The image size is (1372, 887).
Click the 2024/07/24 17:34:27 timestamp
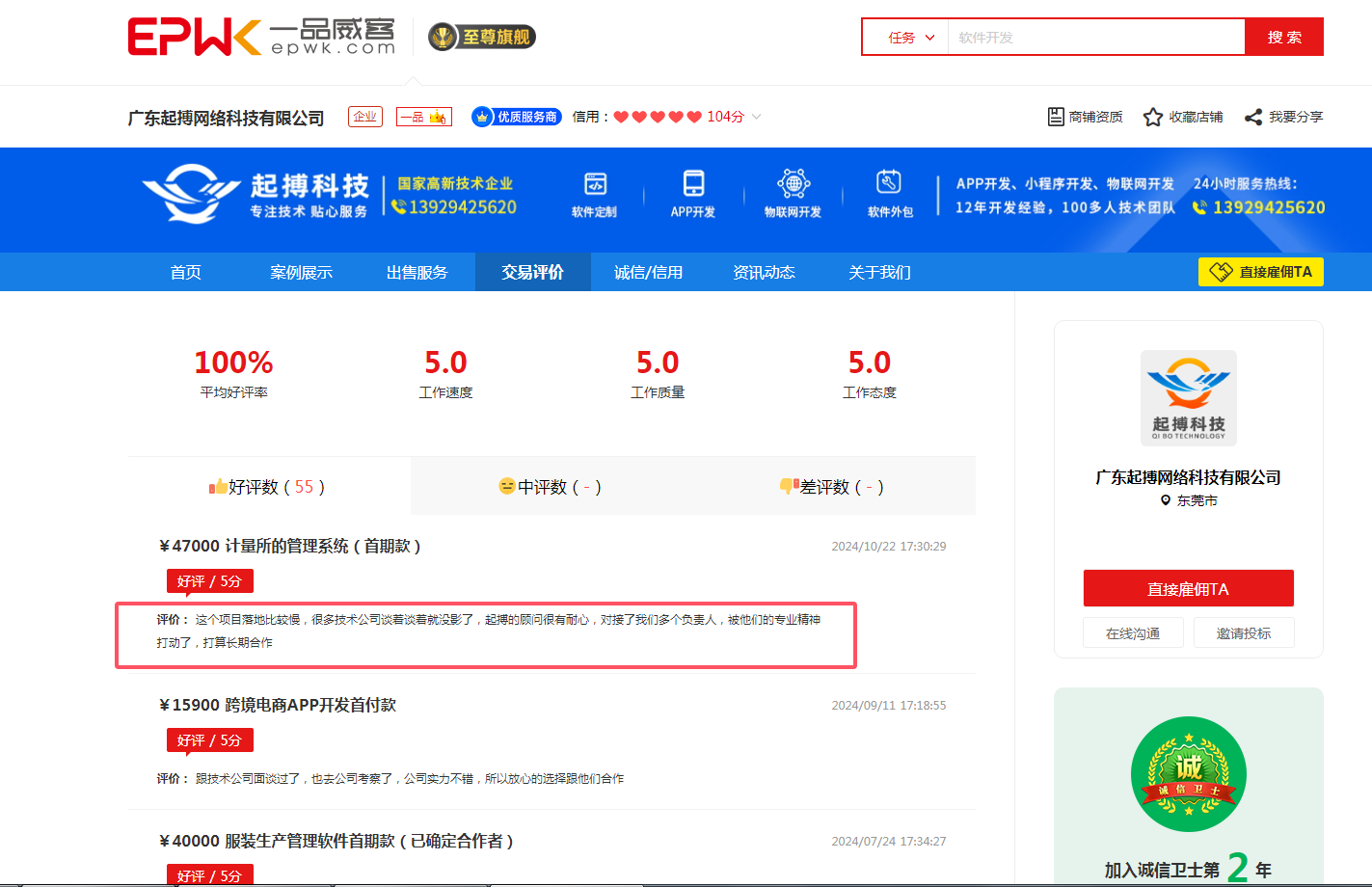click(x=889, y=841)
